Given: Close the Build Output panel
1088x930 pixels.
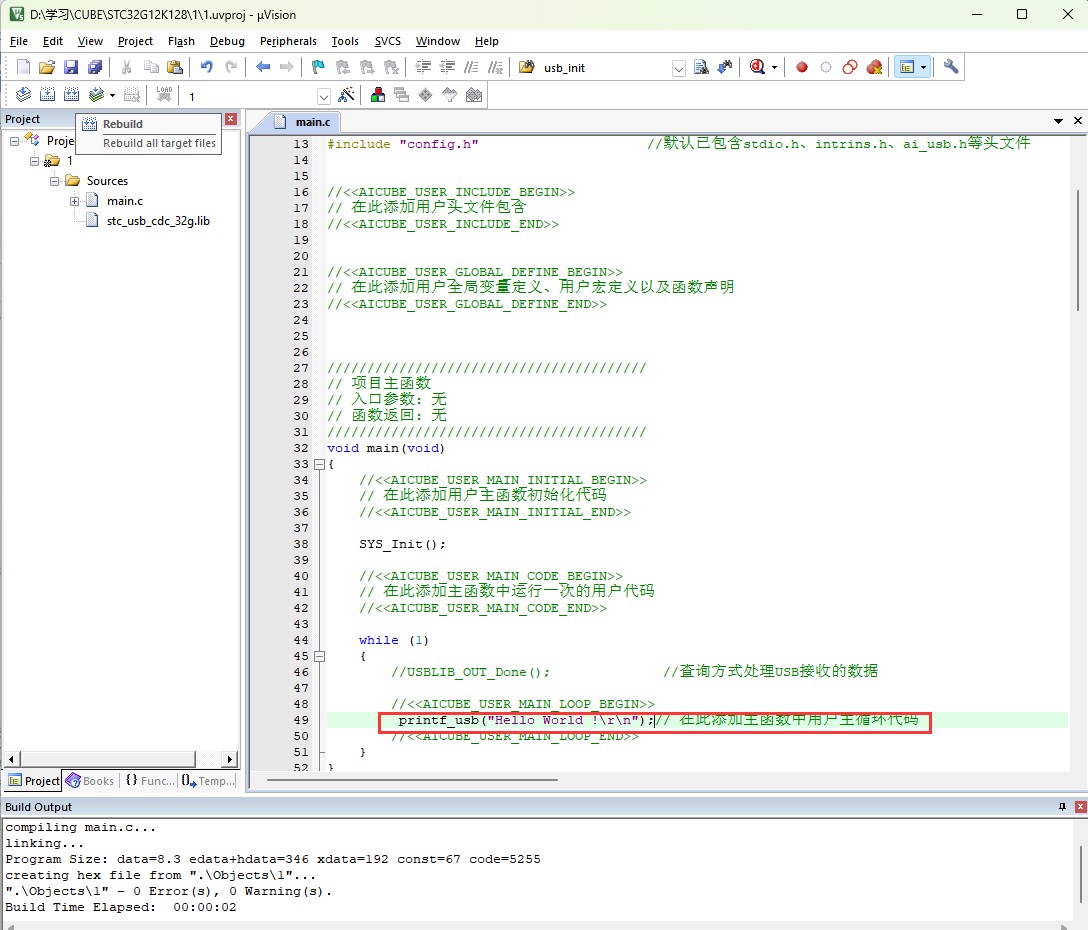Looking at the screenshot, I should [x=1080, y=806].
